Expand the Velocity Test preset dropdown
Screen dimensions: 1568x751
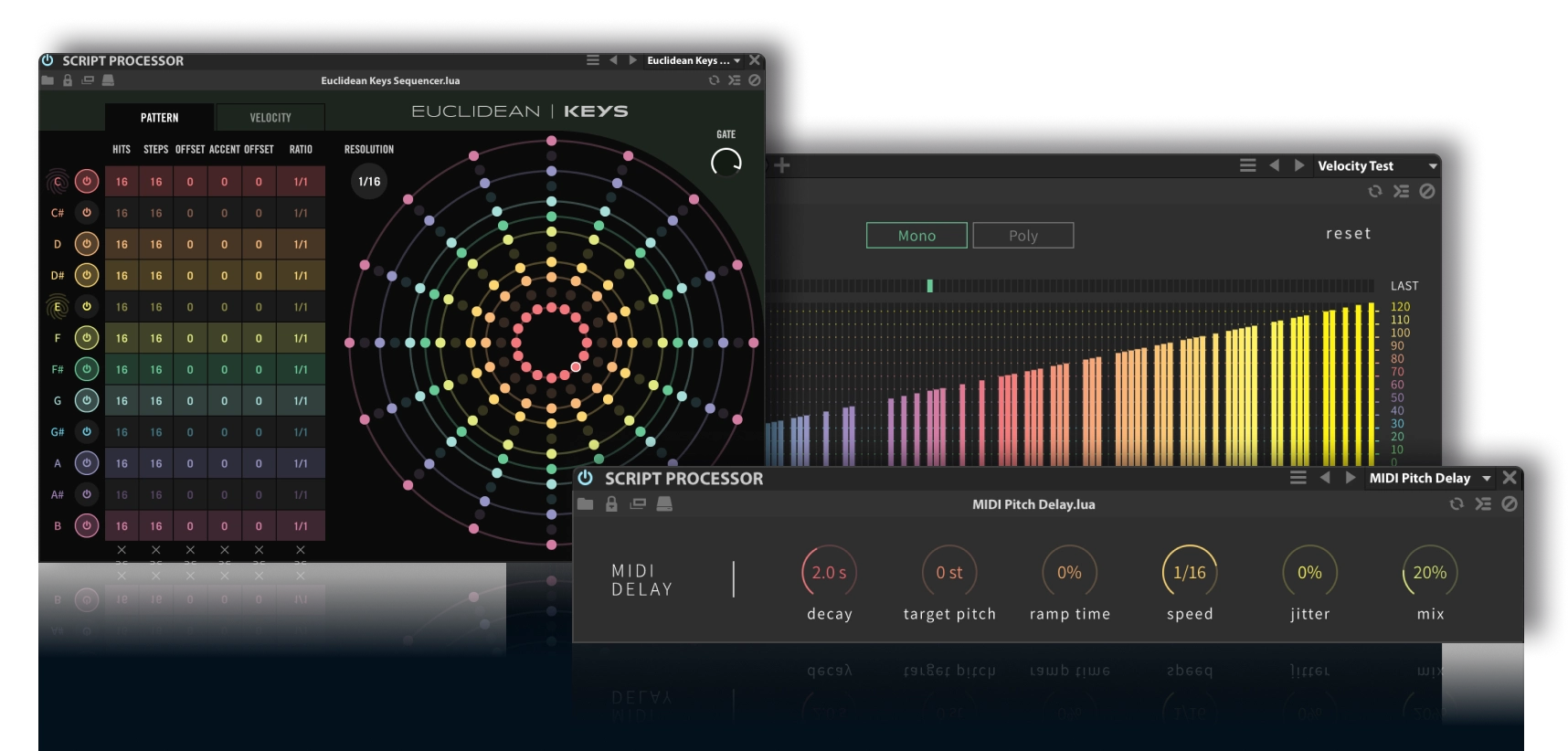coord(1432,166)
